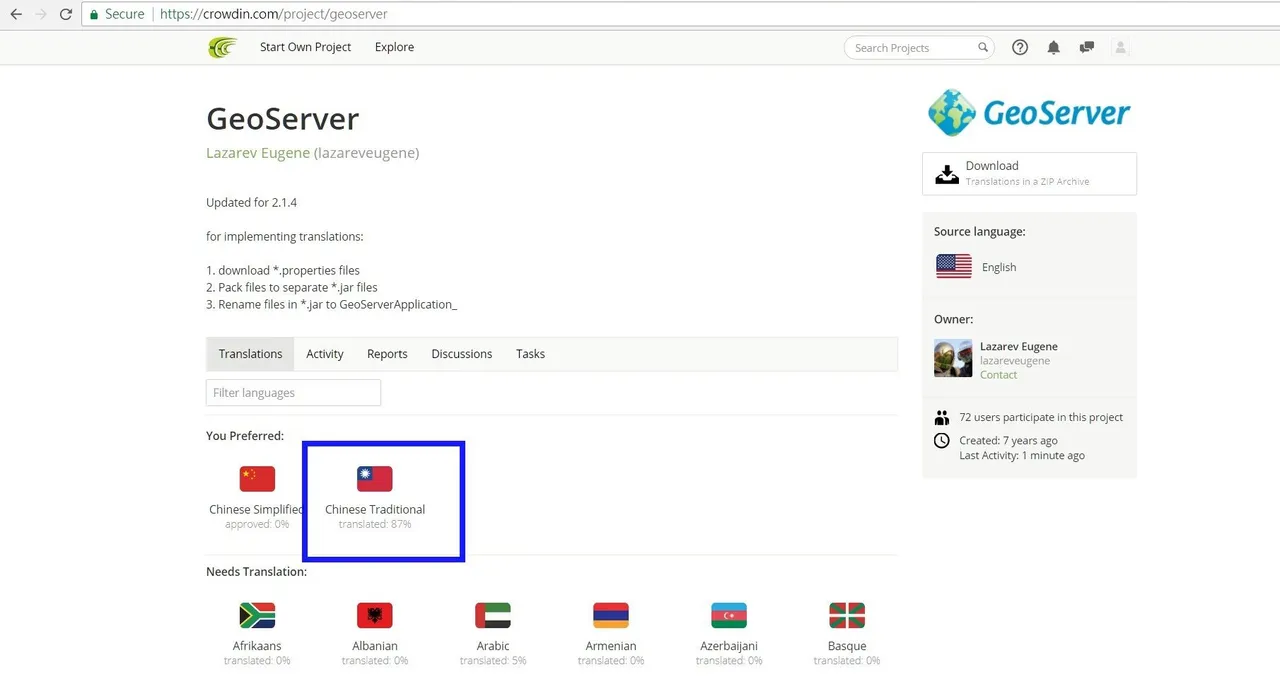Click the clock icon beside Created
This screenshot has width=1280, height=692.
[941, 441]
